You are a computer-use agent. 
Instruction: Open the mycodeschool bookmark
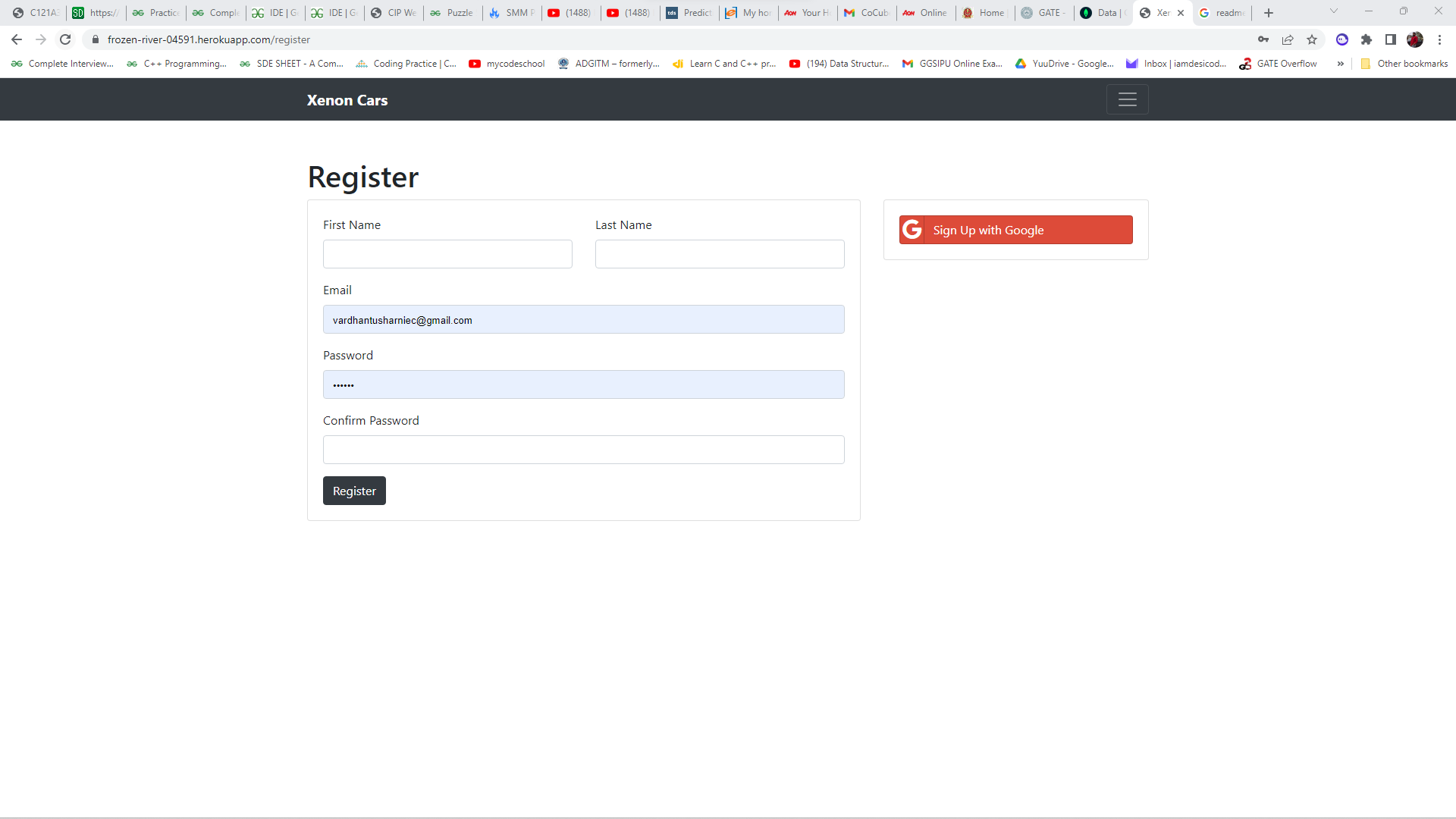tap(507, 64)
